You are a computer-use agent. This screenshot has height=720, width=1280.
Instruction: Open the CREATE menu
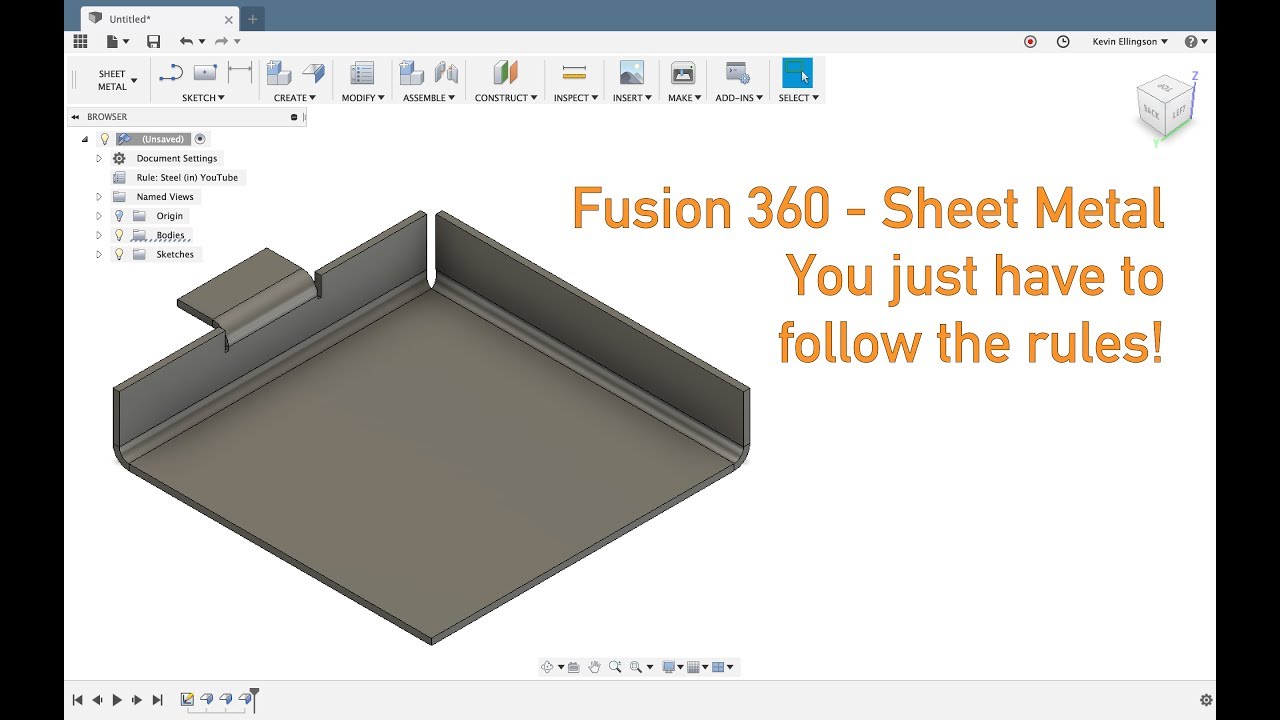[x=295, y=98]
